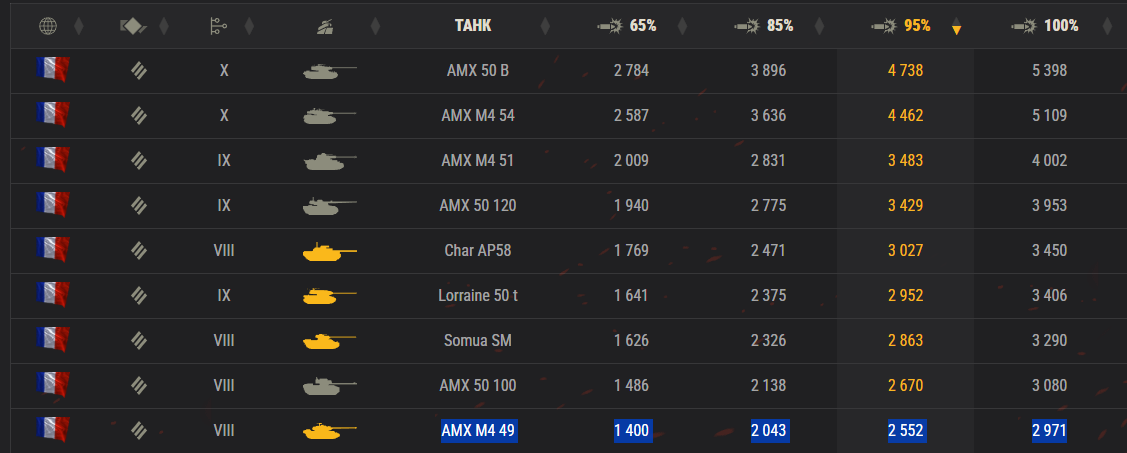1127x453 pixels.
Task: Click the French flag in Char AP58 row
Action: 52,250
